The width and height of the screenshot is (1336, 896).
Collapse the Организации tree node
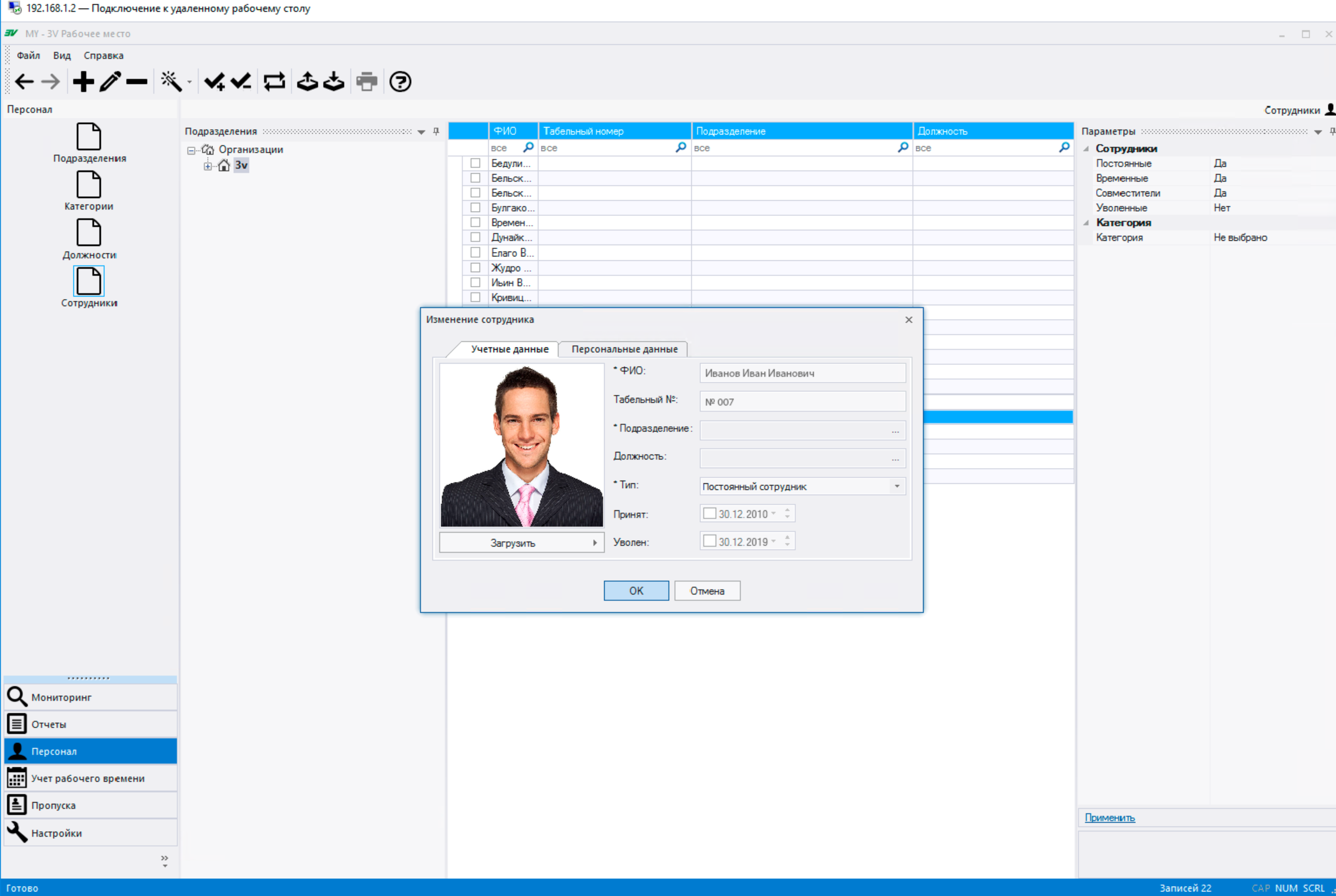click(191, 151)
